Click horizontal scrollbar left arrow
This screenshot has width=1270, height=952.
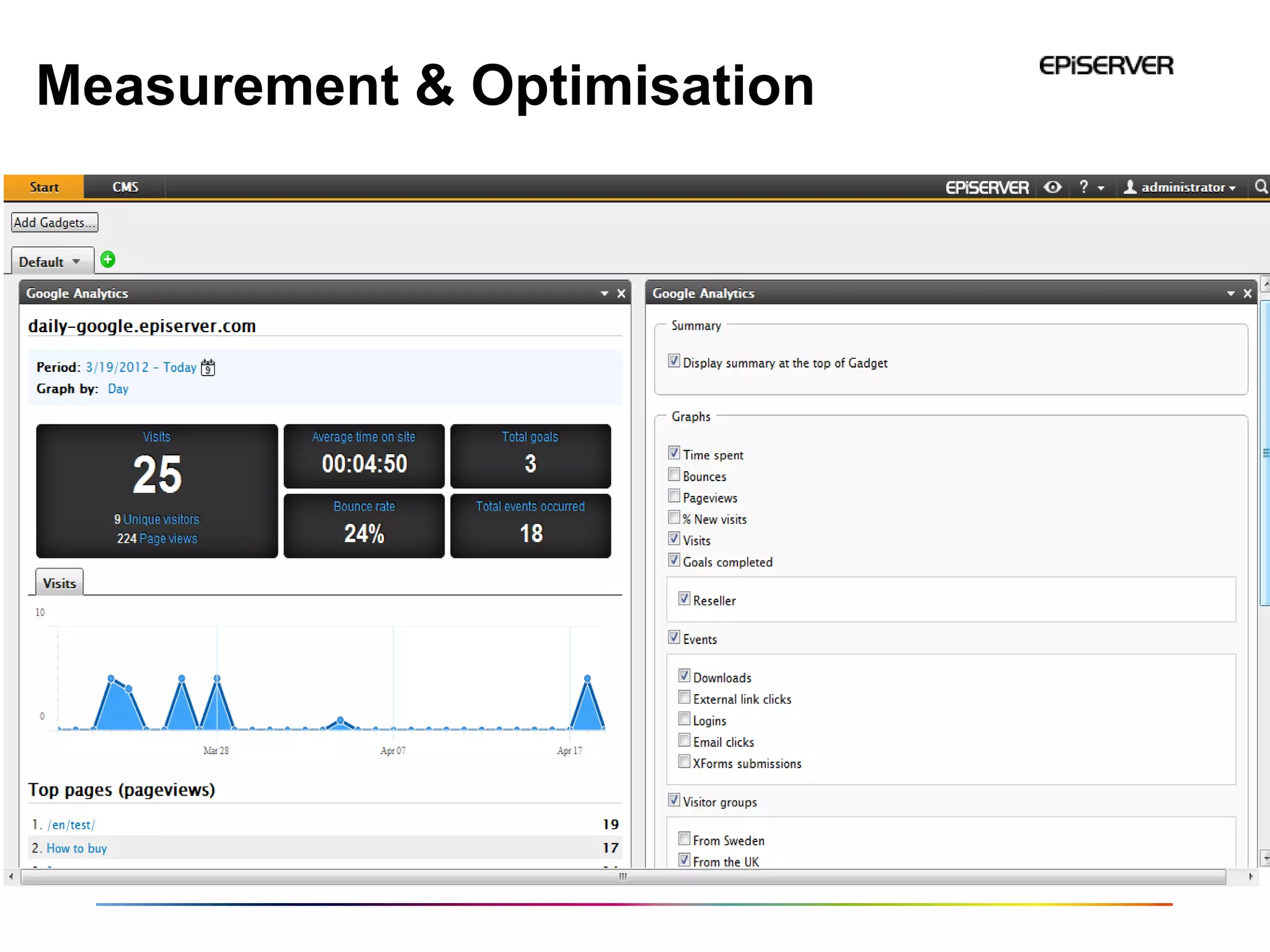[11, 876]
